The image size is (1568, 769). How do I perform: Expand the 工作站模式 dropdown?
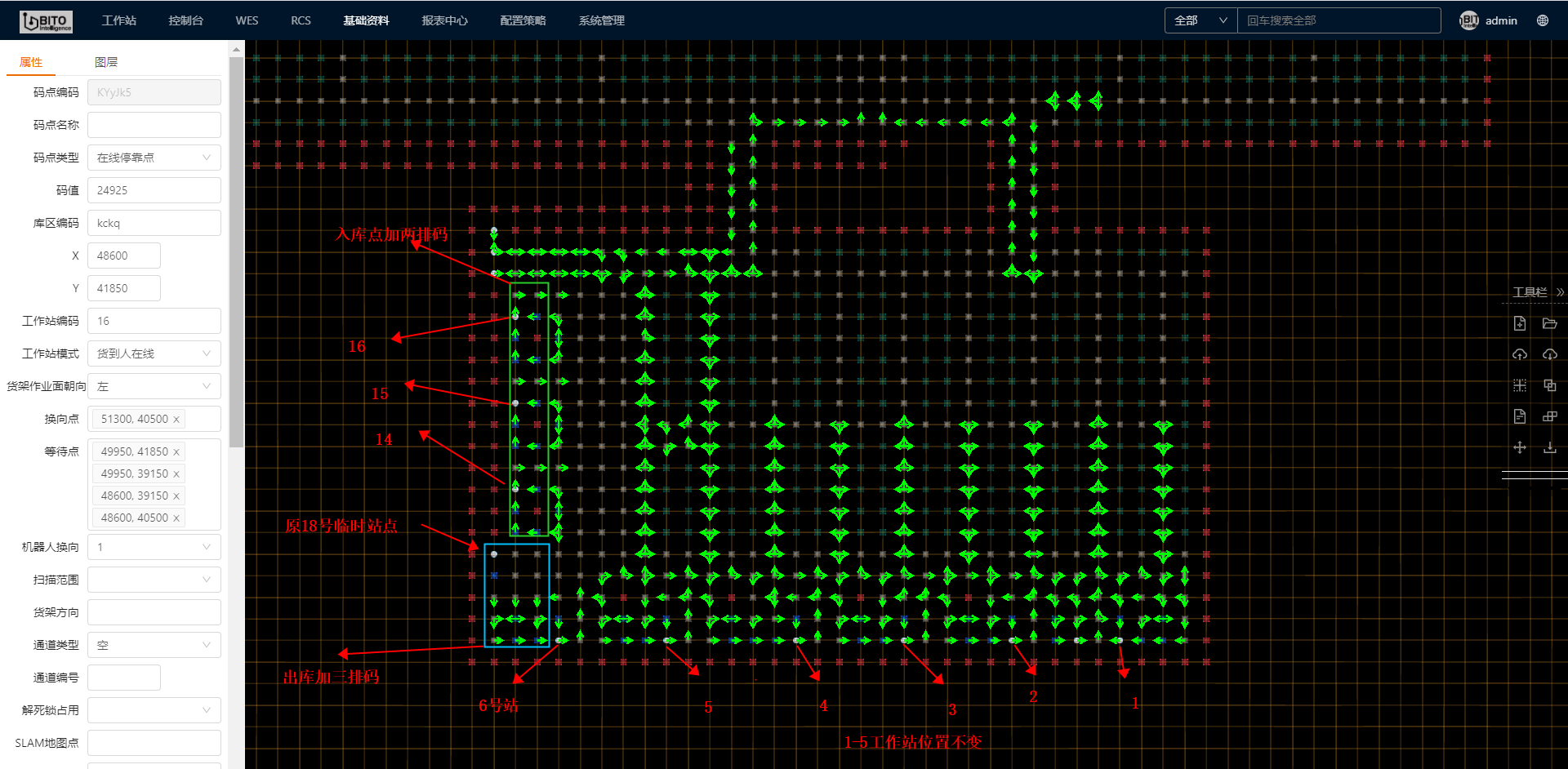(154, 353)
